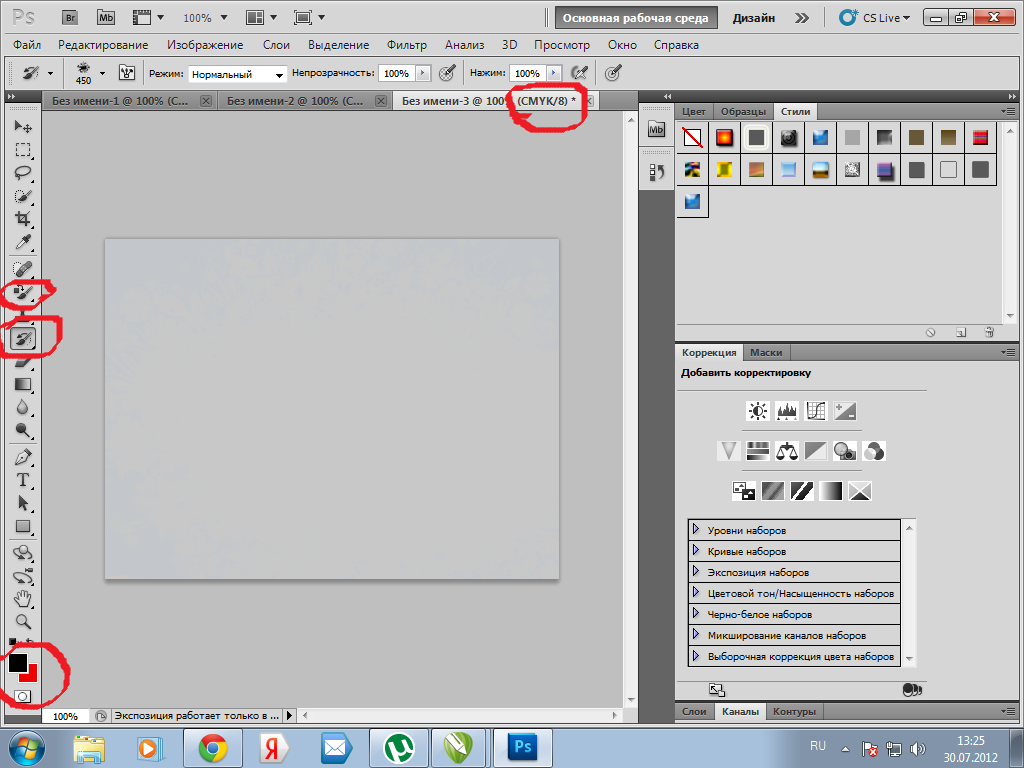Select the Dodge tool
This screenshot has width=1024, height=768.
[x=23, y=430]
